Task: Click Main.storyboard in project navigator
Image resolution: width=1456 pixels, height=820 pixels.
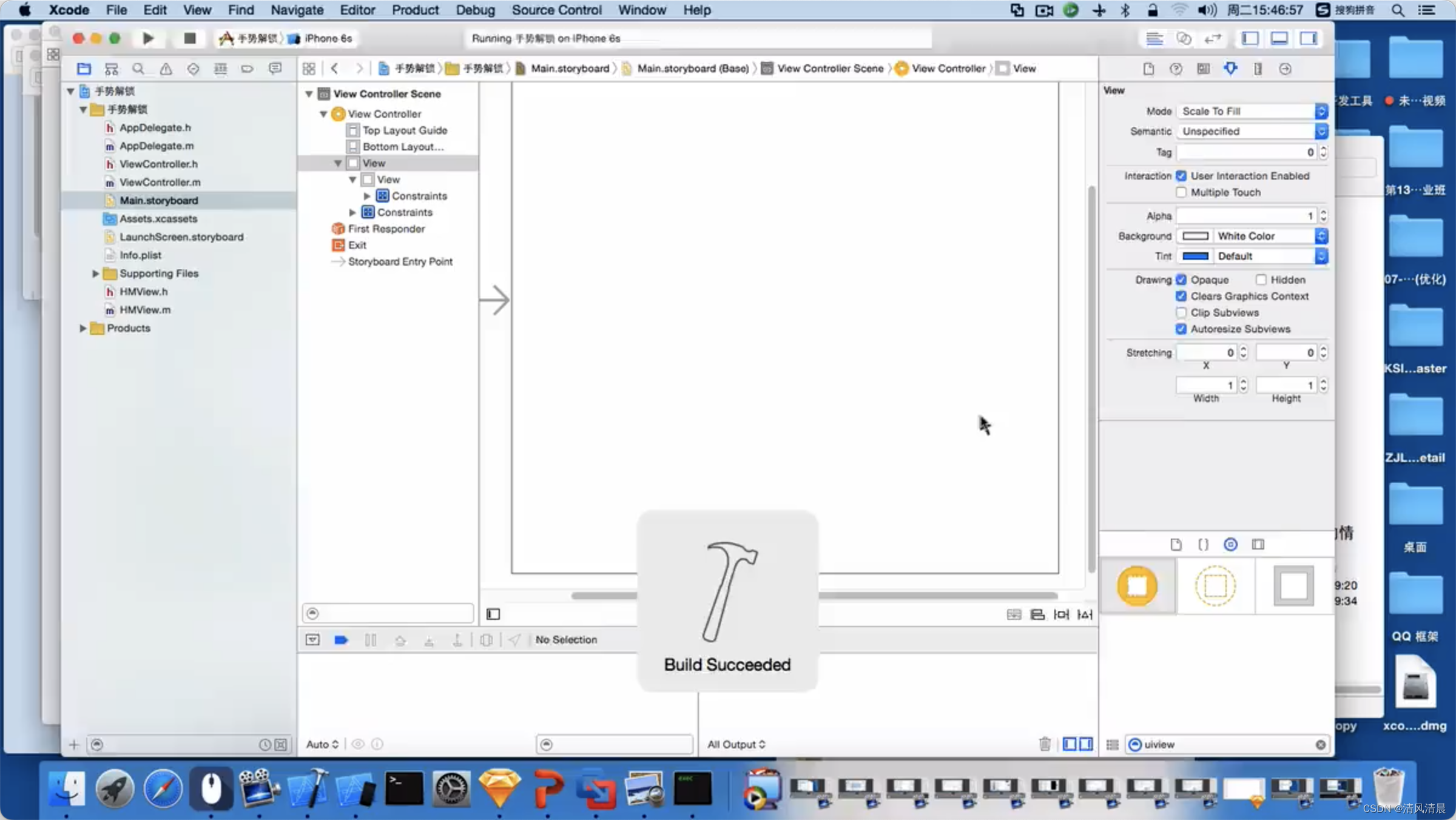Action: (158, 199)
